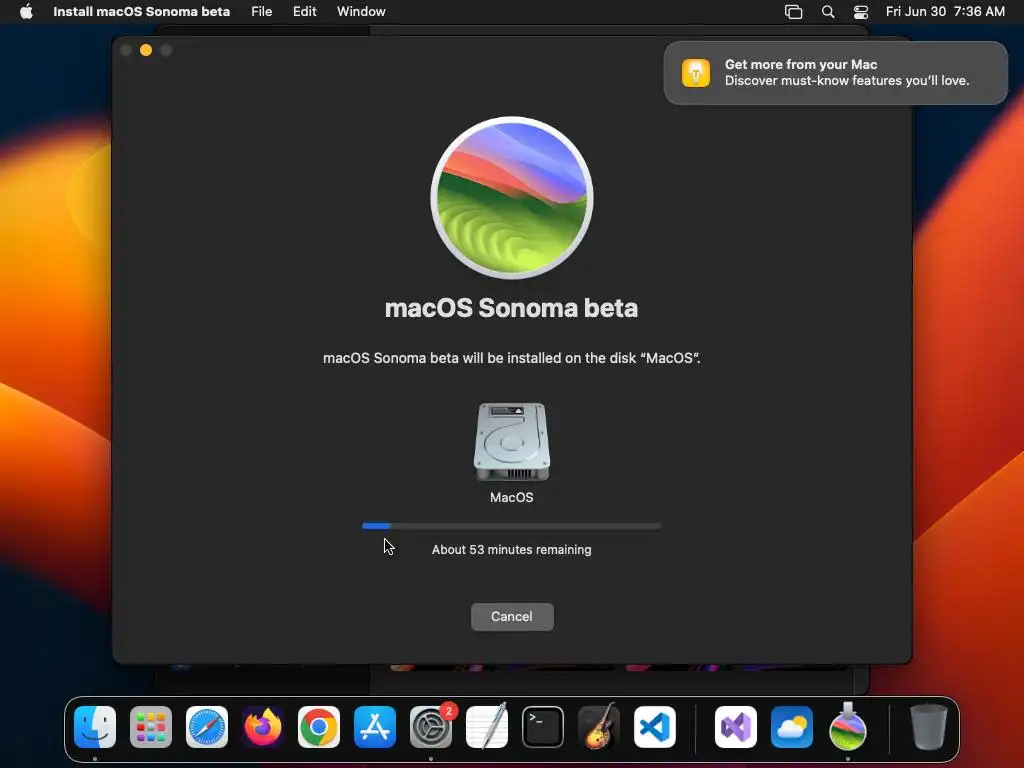Open Terminal from the Dock

(x=543, y=727)
